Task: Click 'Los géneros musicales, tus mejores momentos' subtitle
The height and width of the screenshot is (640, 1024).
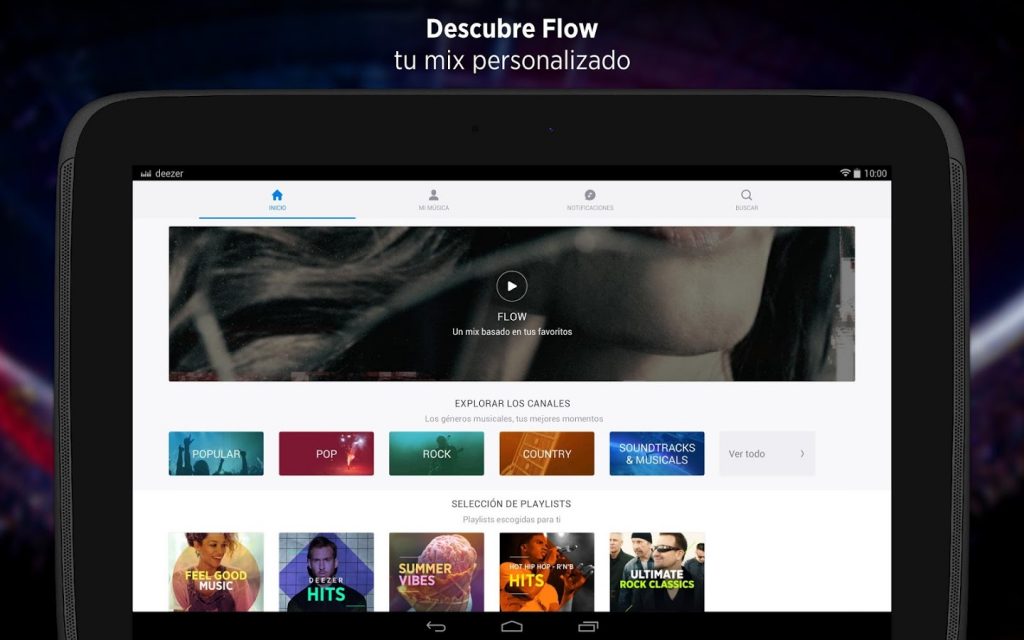Action: point(514,419)
